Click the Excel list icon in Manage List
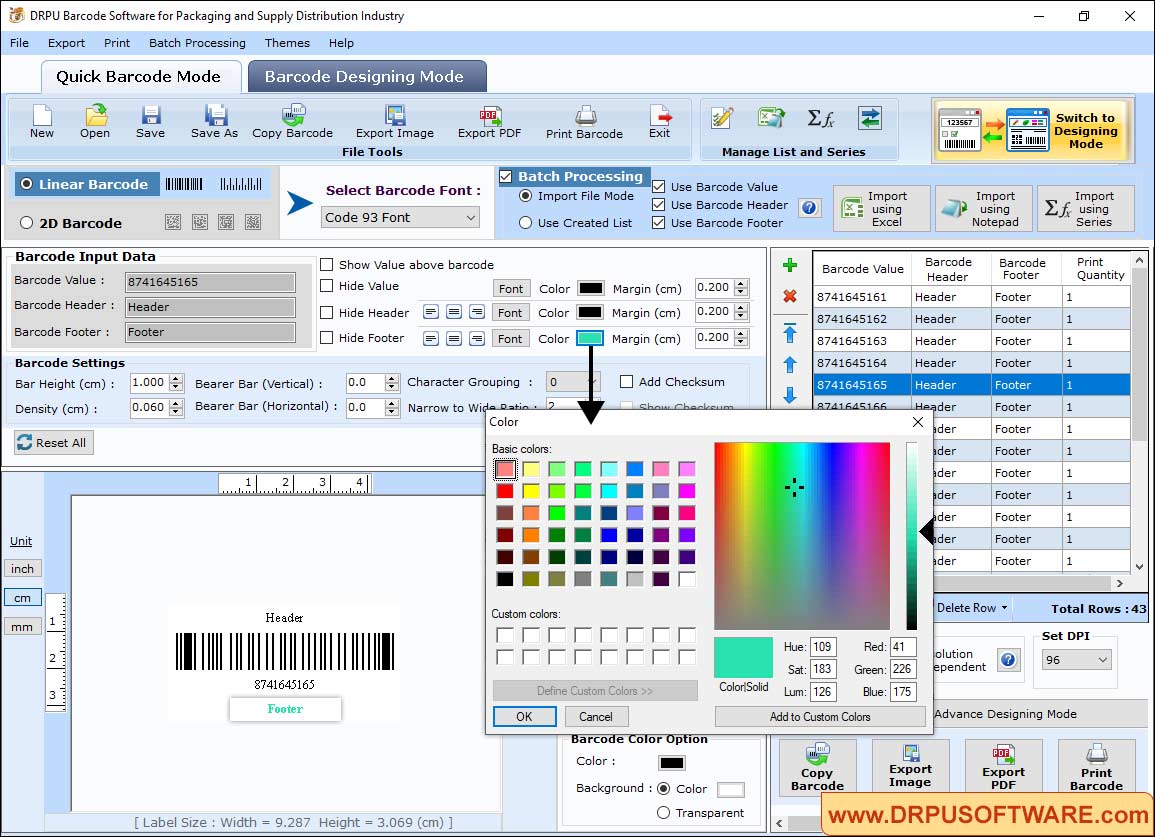1155x837 pixels. (771, 118)
